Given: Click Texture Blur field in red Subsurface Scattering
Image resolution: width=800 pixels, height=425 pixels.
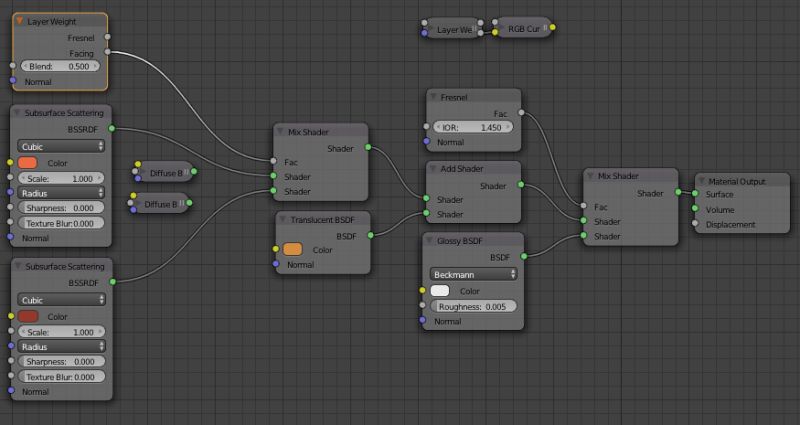Looking at the screenshot, I should (x=62, y=377).
